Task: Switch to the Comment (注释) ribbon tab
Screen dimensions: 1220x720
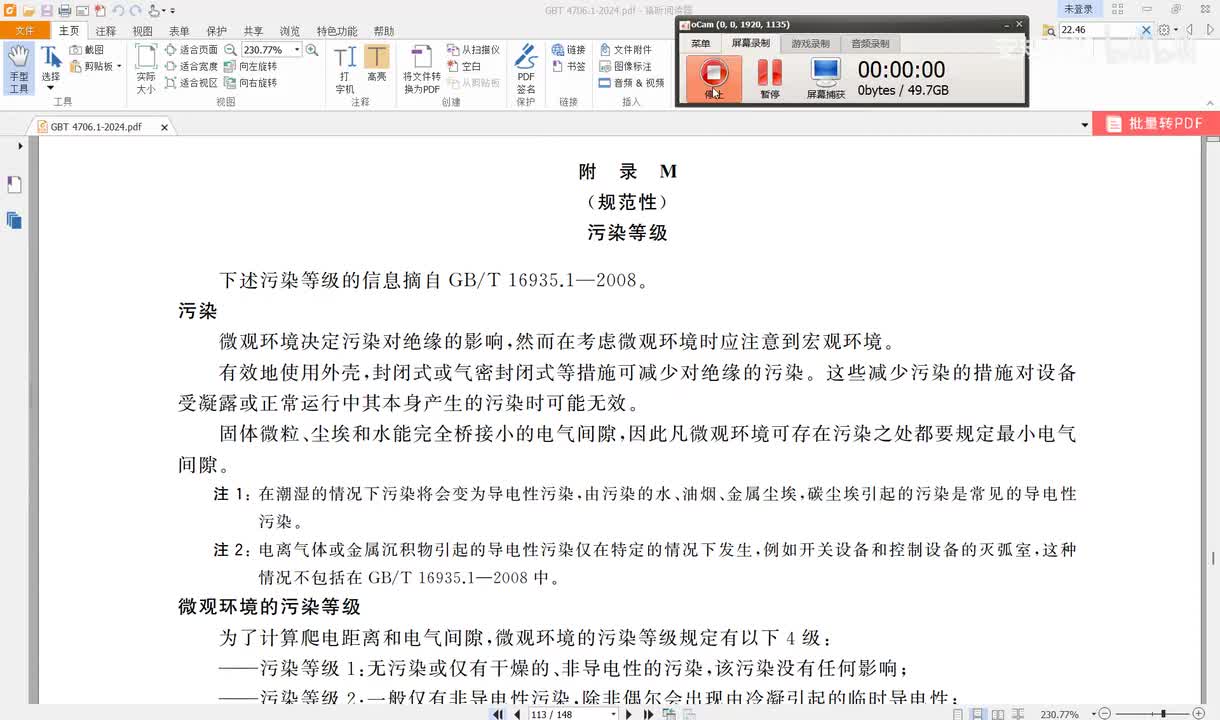Action: click(106, 31)
